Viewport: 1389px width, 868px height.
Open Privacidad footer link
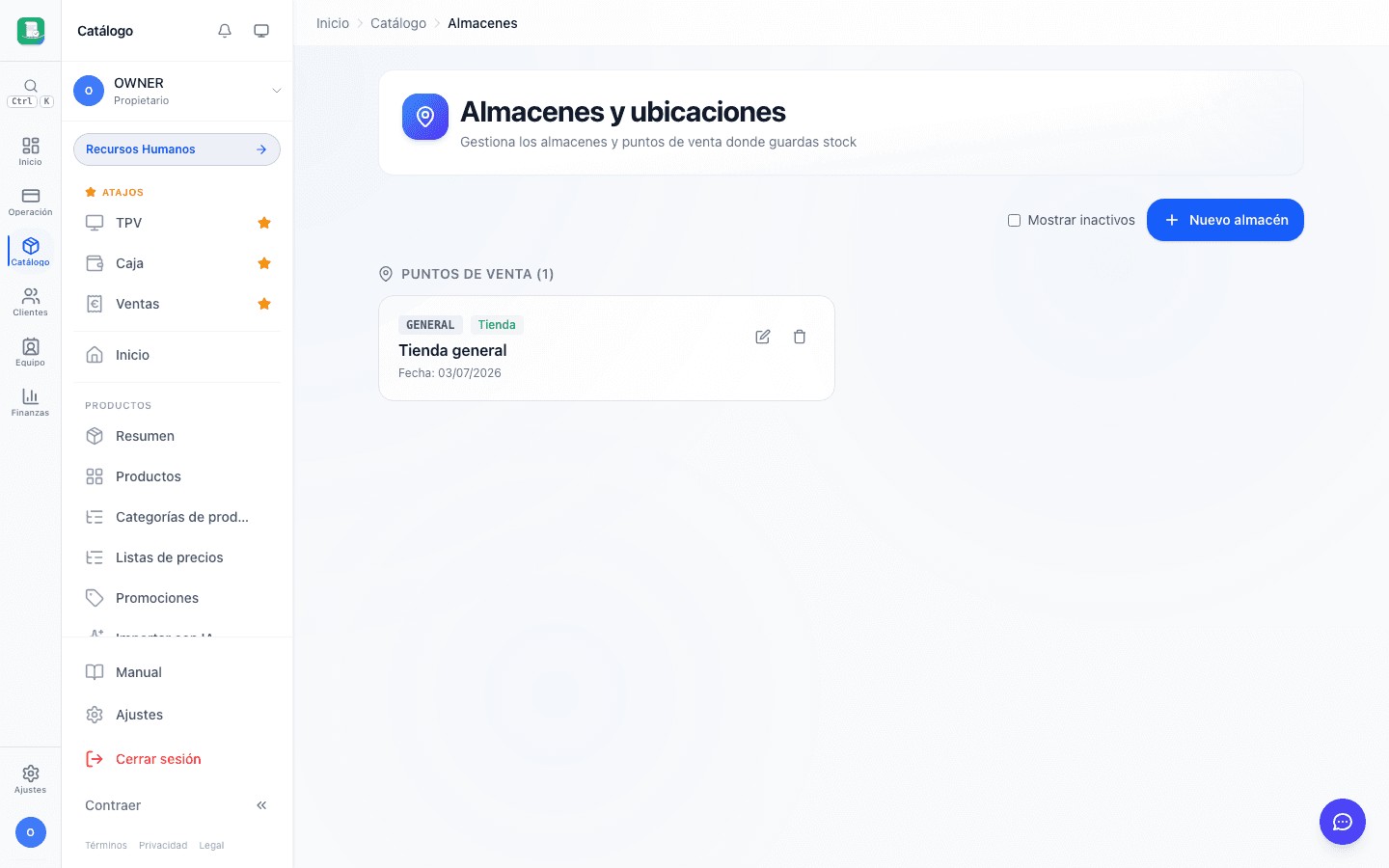tap(163, 846)
